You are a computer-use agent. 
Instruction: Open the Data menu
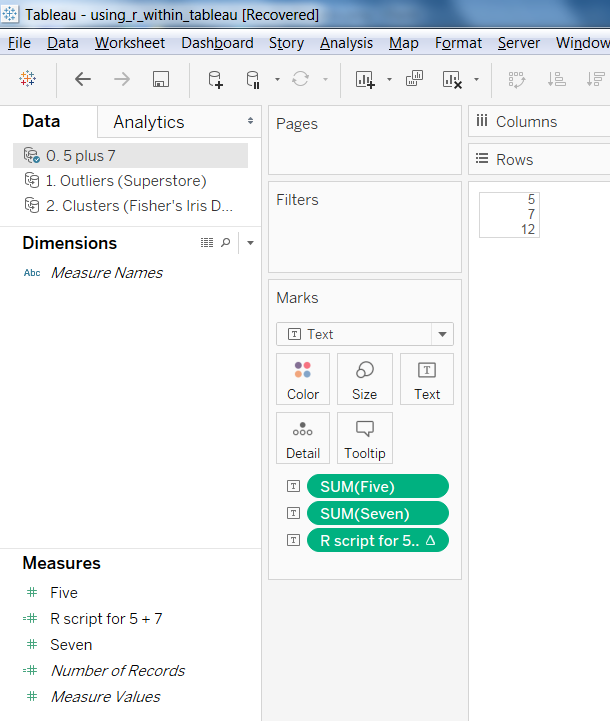pos(63,43)
